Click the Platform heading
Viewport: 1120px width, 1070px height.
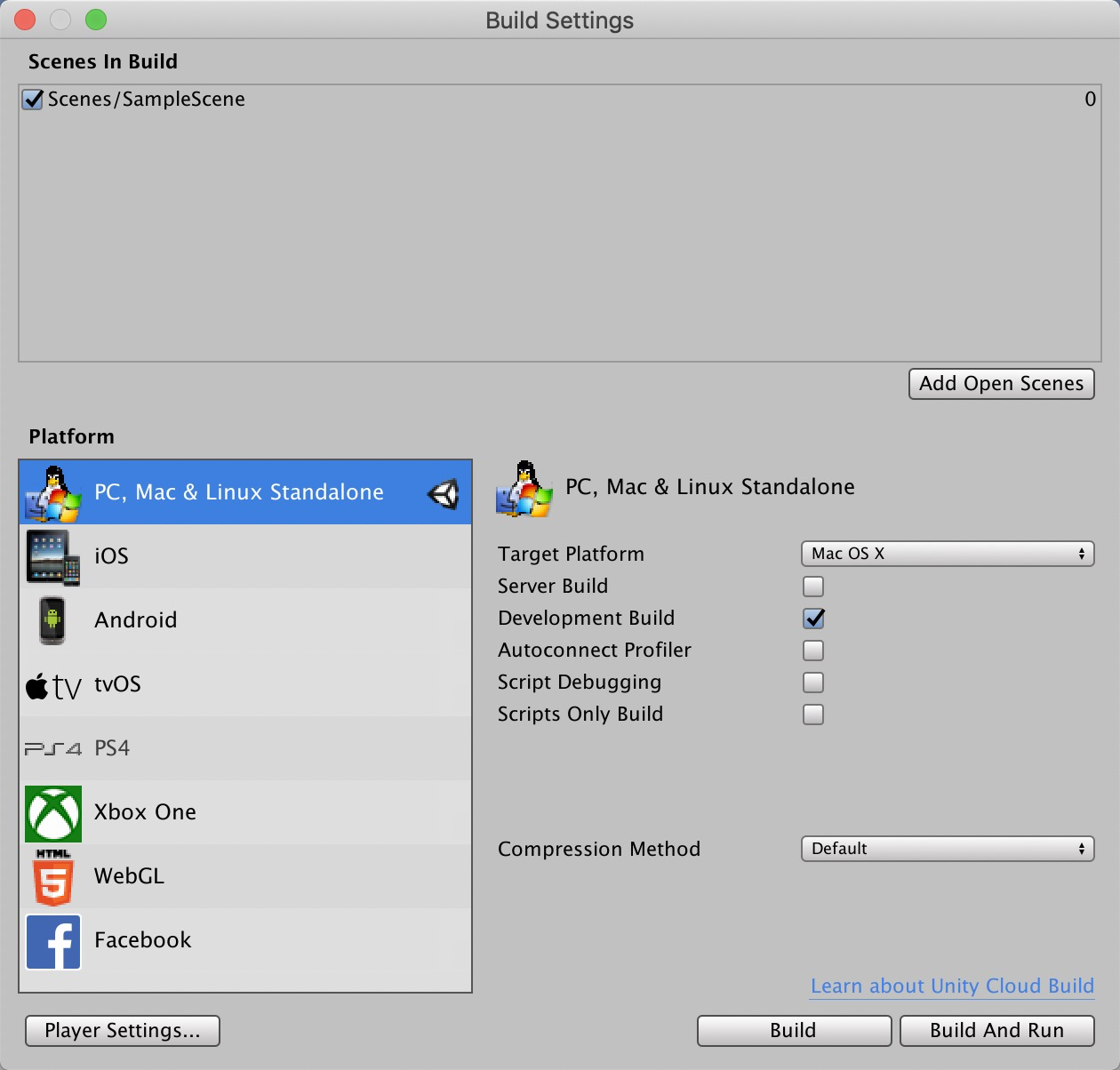(72, 437)
